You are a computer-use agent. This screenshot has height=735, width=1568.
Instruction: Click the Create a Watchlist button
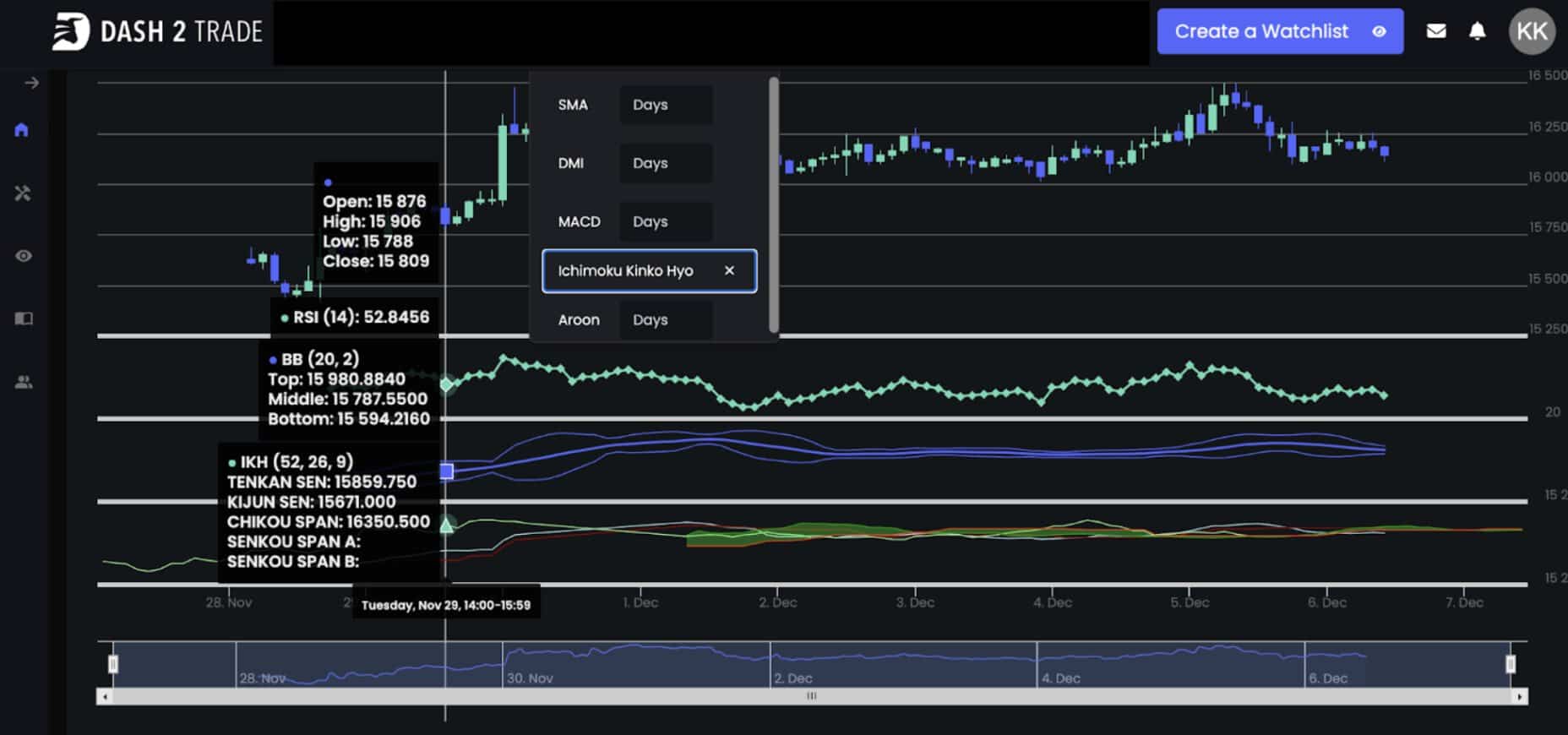click(x=1280, y=31)
